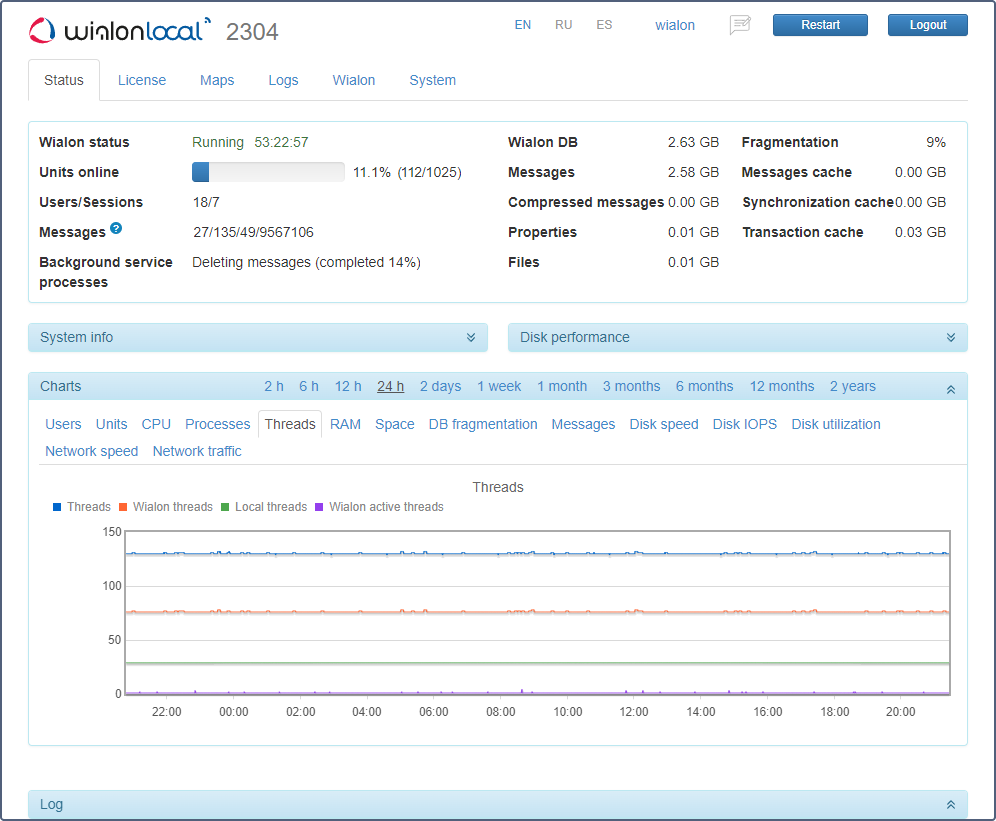Switch language to RU
This screenshot has height=821, width=996.
pyautogui.click(x=564, y=25)
